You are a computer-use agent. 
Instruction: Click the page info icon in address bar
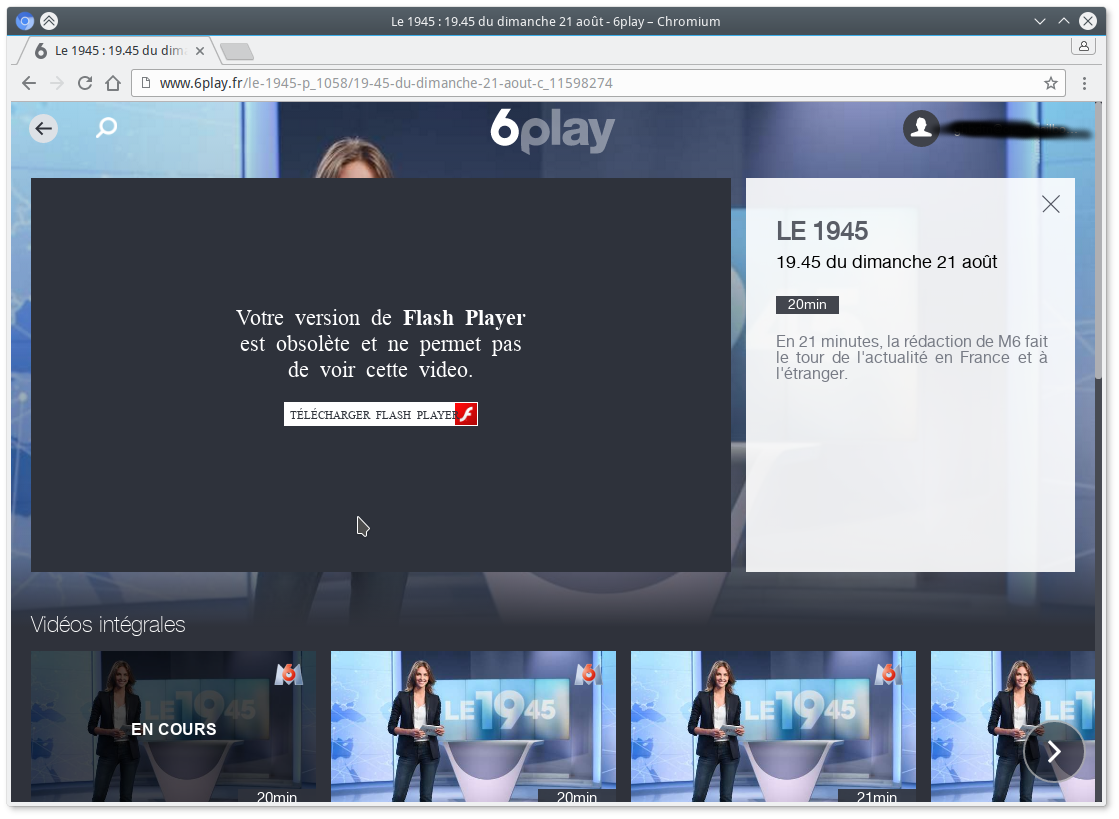[146, 83]
